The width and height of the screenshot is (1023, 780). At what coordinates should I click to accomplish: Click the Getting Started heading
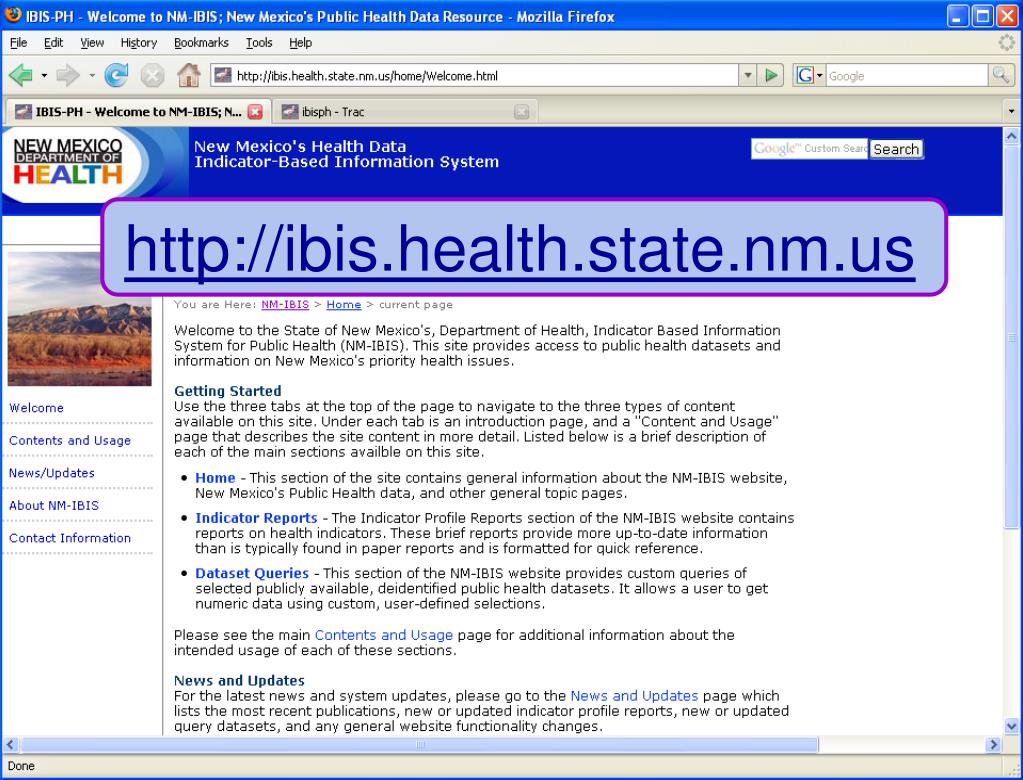point(228,391)
